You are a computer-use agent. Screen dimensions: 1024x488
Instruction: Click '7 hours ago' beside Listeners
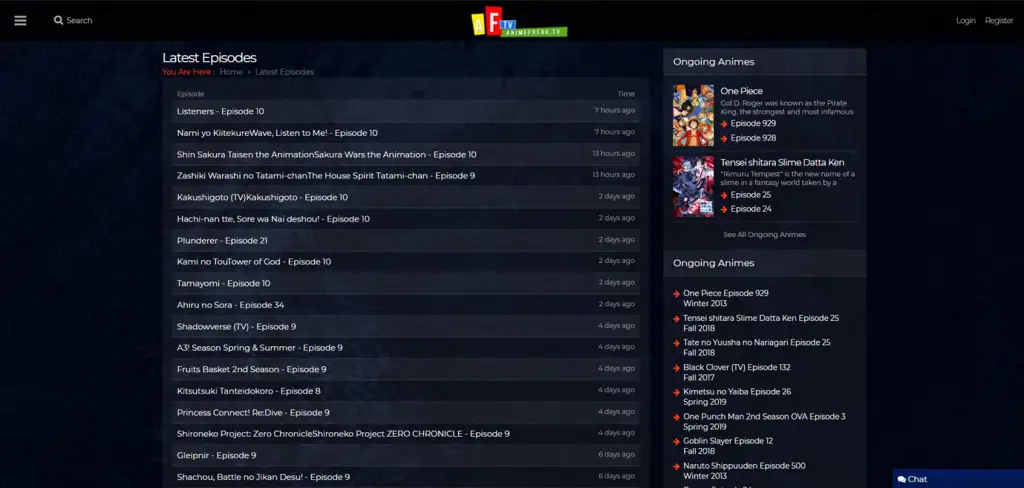tap(614, 110)
